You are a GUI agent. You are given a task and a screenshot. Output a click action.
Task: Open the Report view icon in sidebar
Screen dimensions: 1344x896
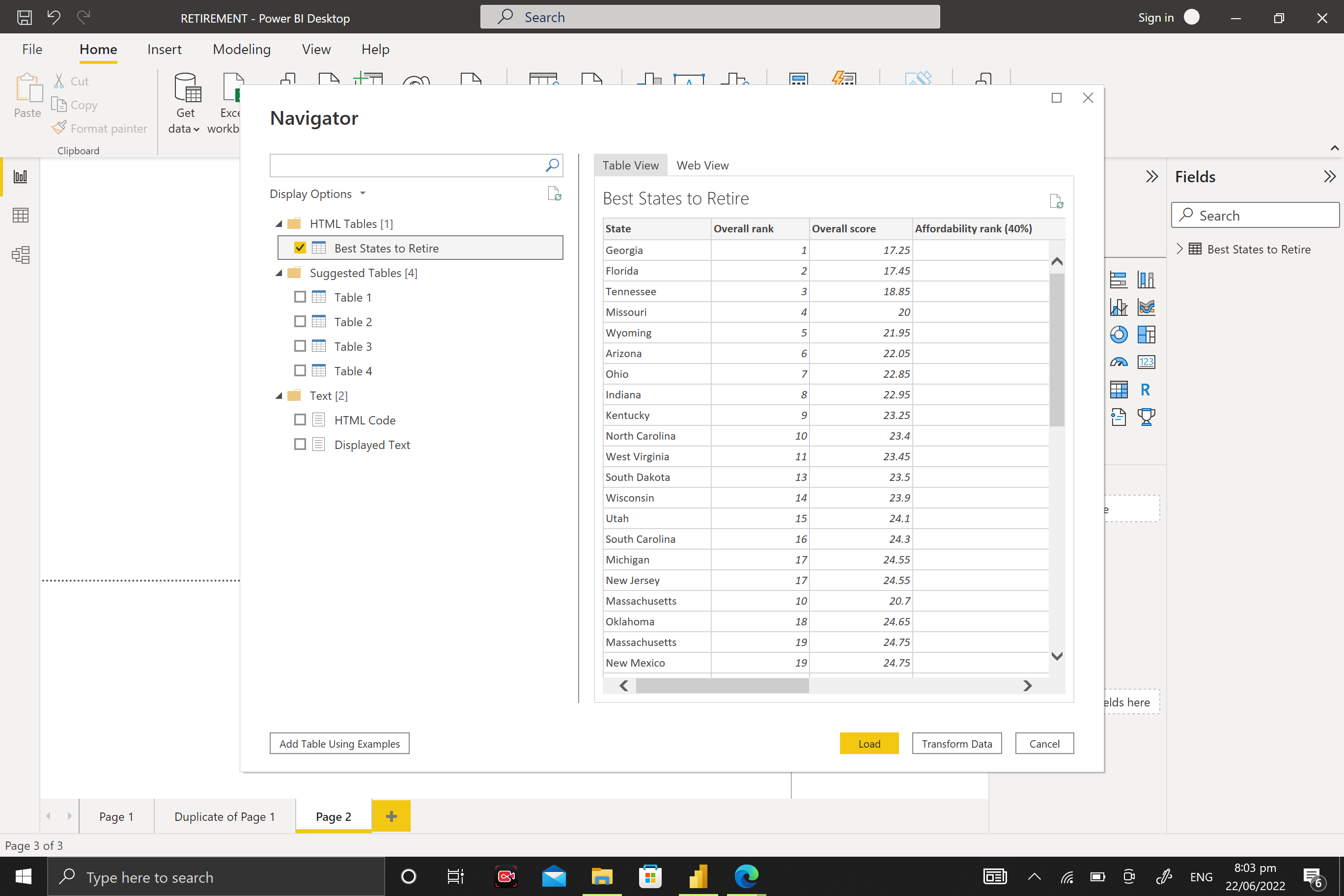pos(21,176)
